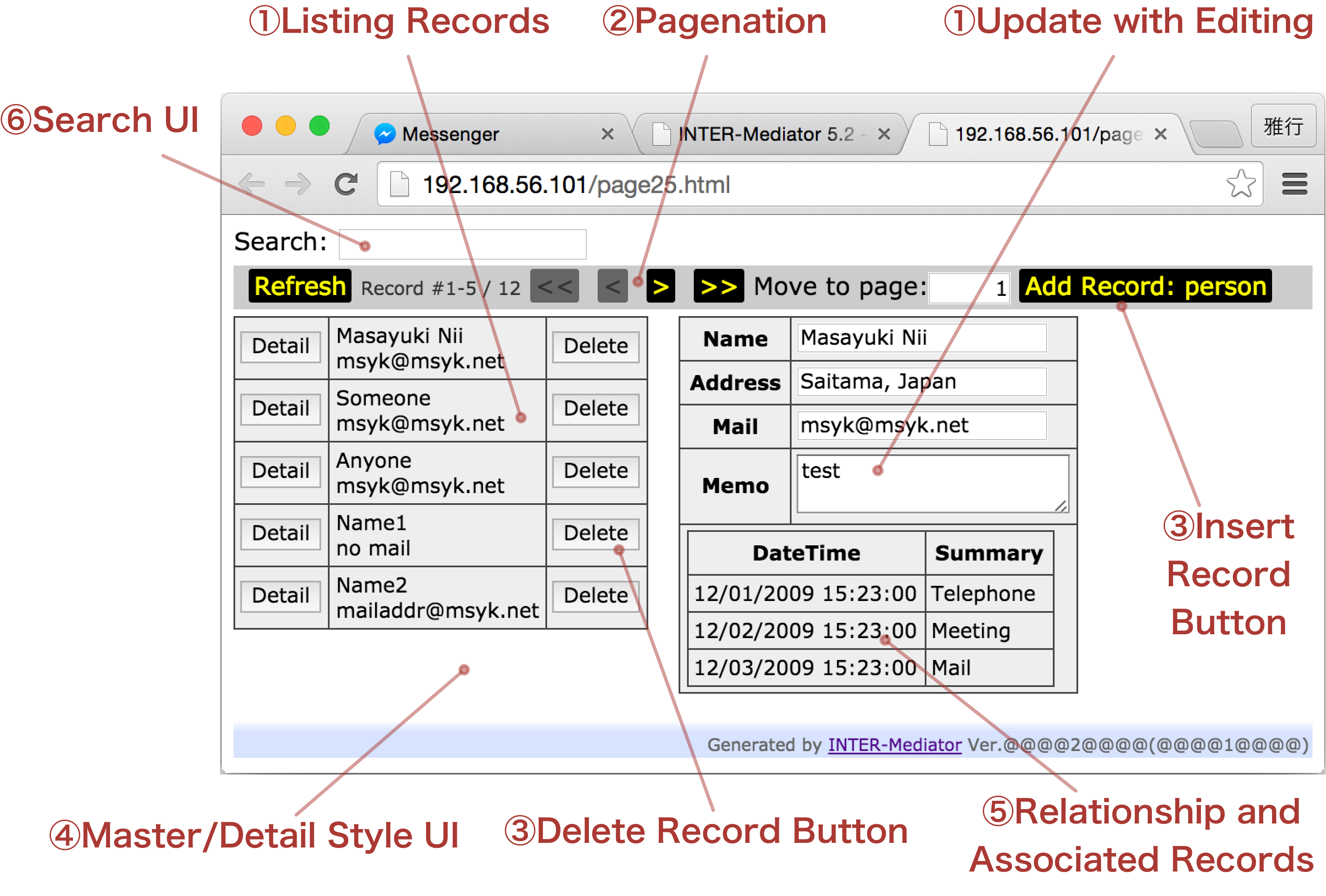This screenshot has height=896, width=1326.
Task: Delete the Someone record
Action: click(596, 408)
